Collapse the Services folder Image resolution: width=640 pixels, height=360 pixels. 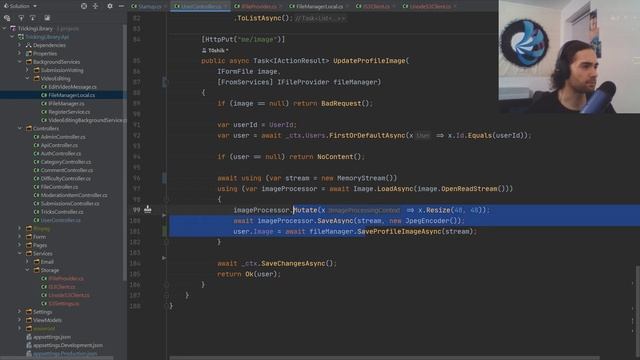tap(19, 253)
